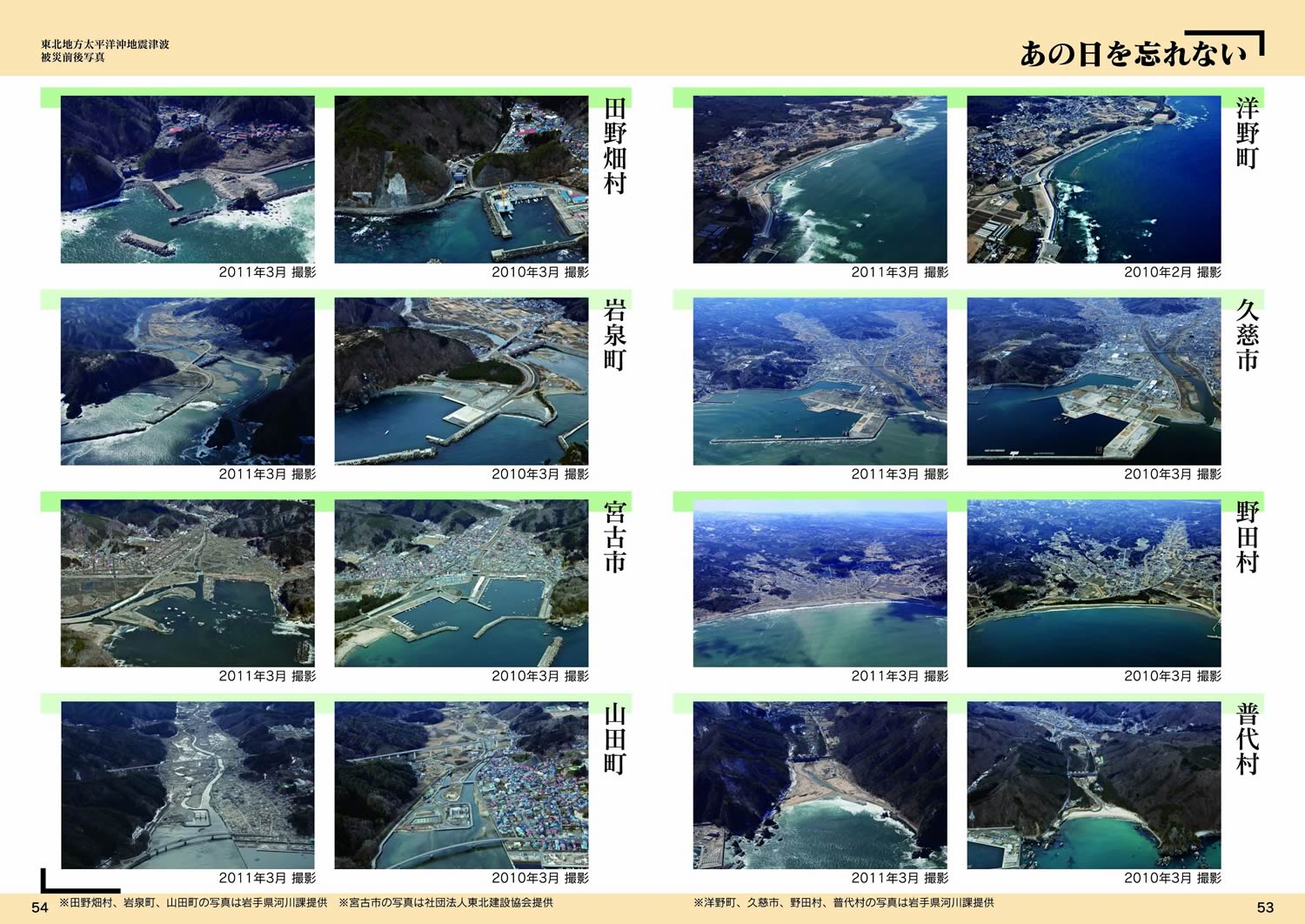1305x924 pixels.
Task: Click the header text 東北地方太平洋沖地震津波
Action: click(x=105, y=44)
